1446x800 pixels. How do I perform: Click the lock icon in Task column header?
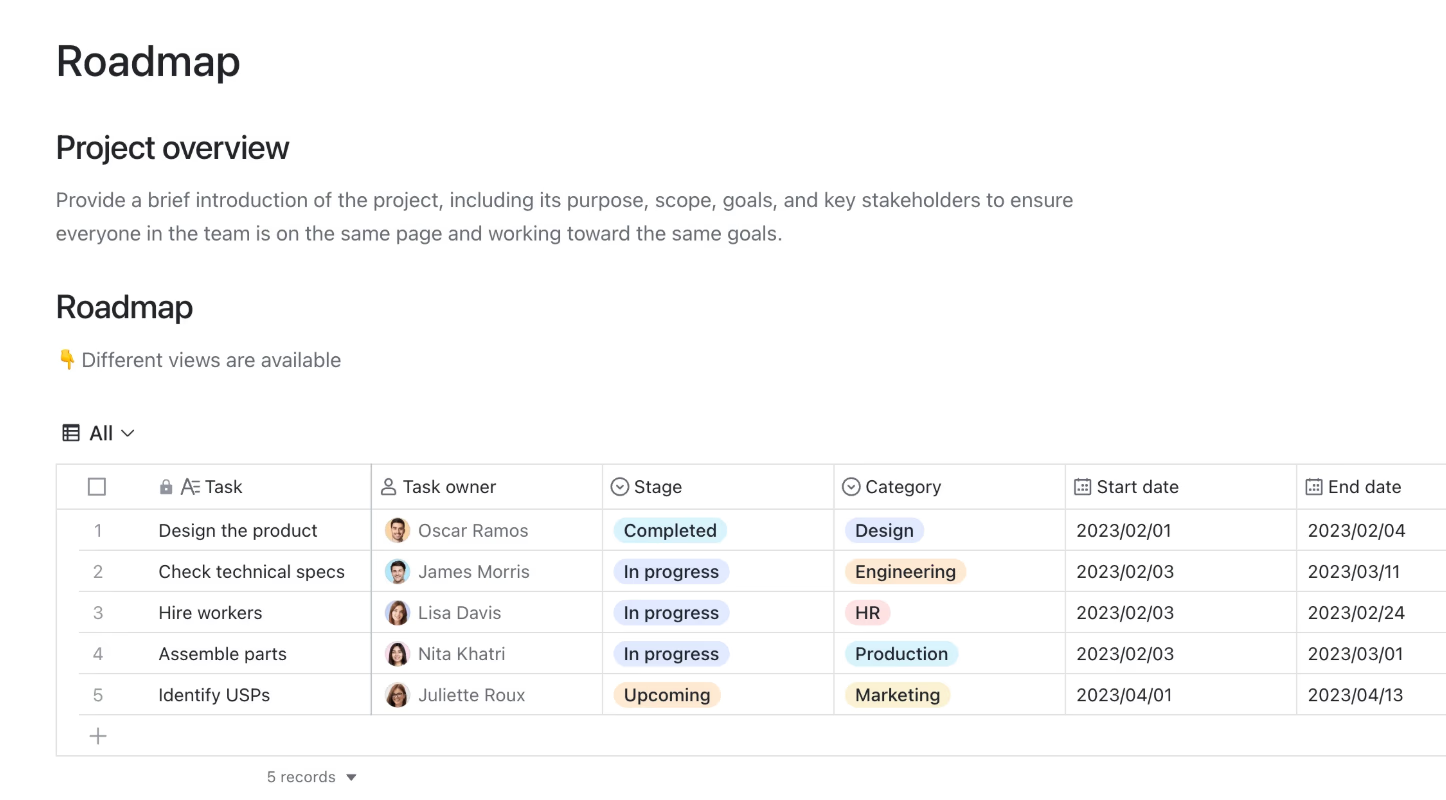tap(166, 487)
